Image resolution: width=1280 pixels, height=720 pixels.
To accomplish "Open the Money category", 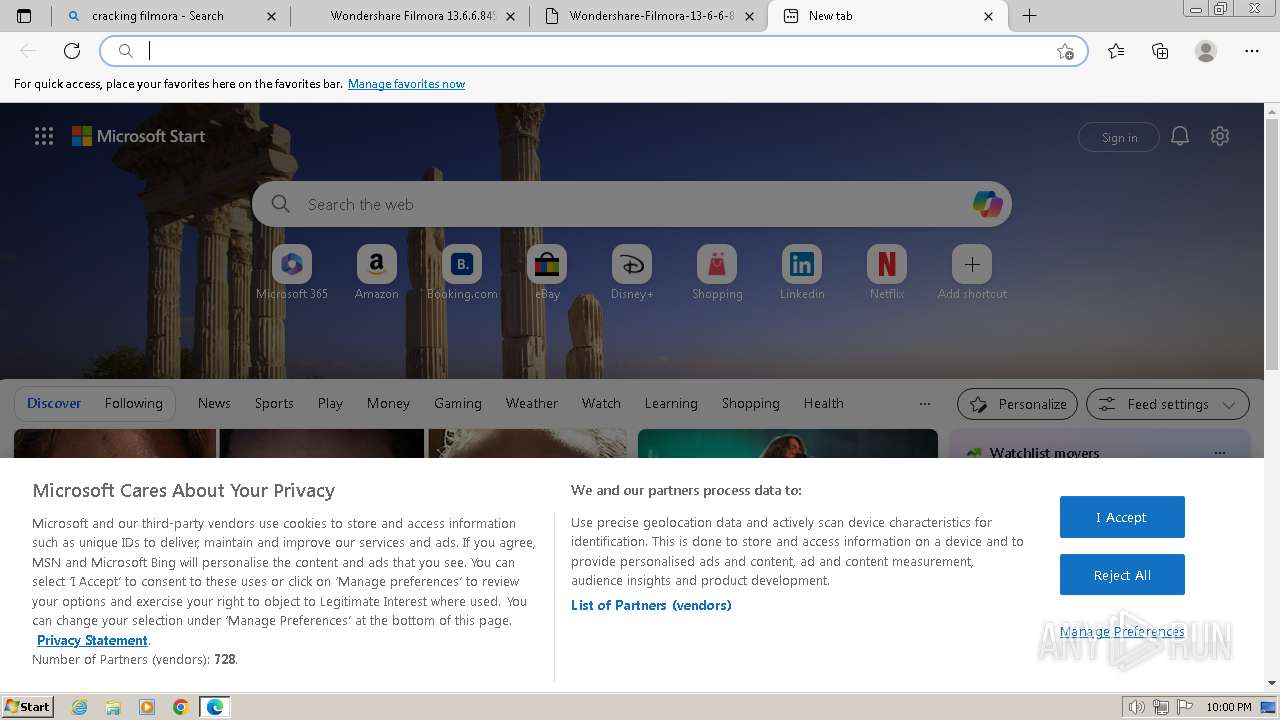I will coord(388,403).
